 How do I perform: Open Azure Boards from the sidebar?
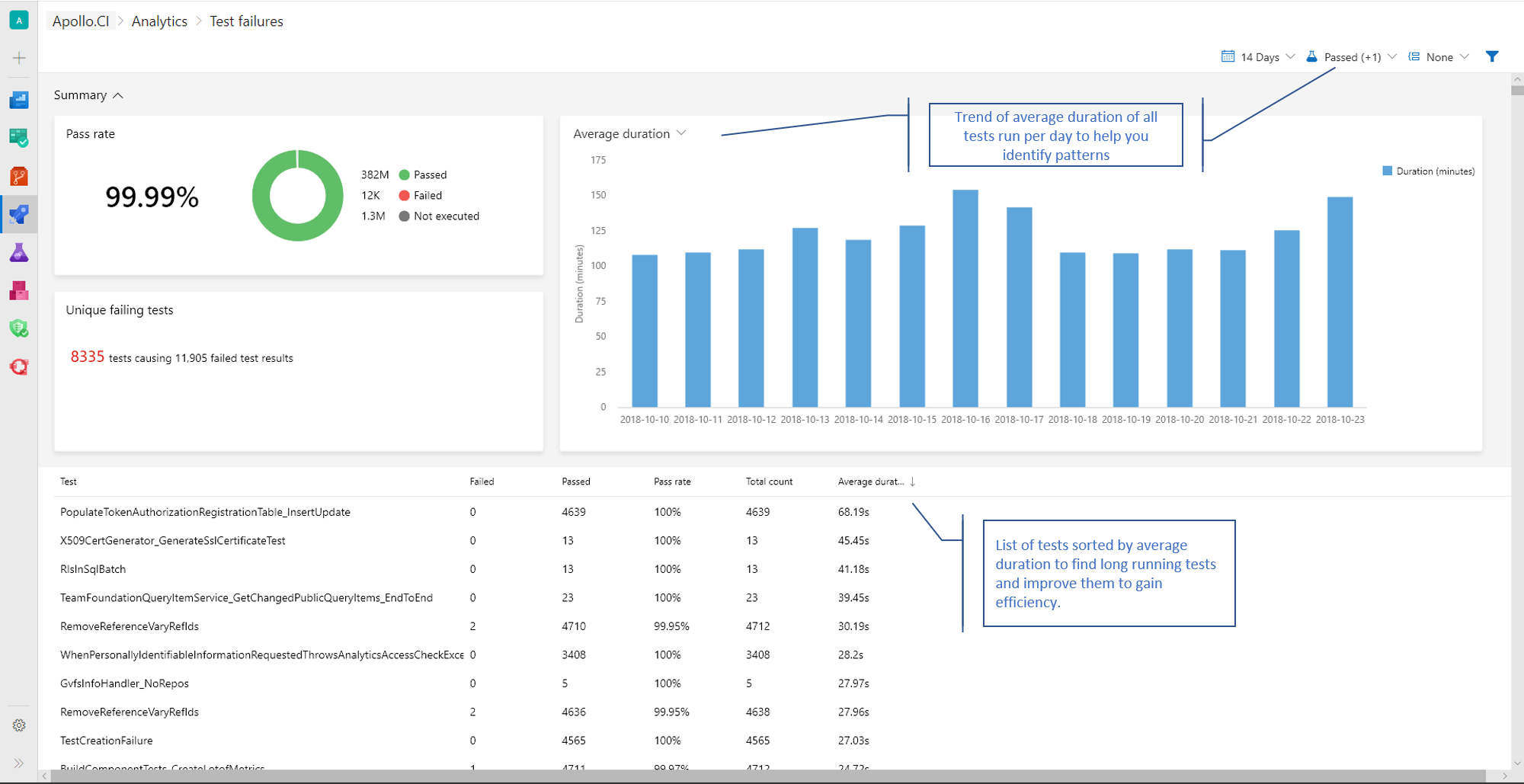coord(19,138)
